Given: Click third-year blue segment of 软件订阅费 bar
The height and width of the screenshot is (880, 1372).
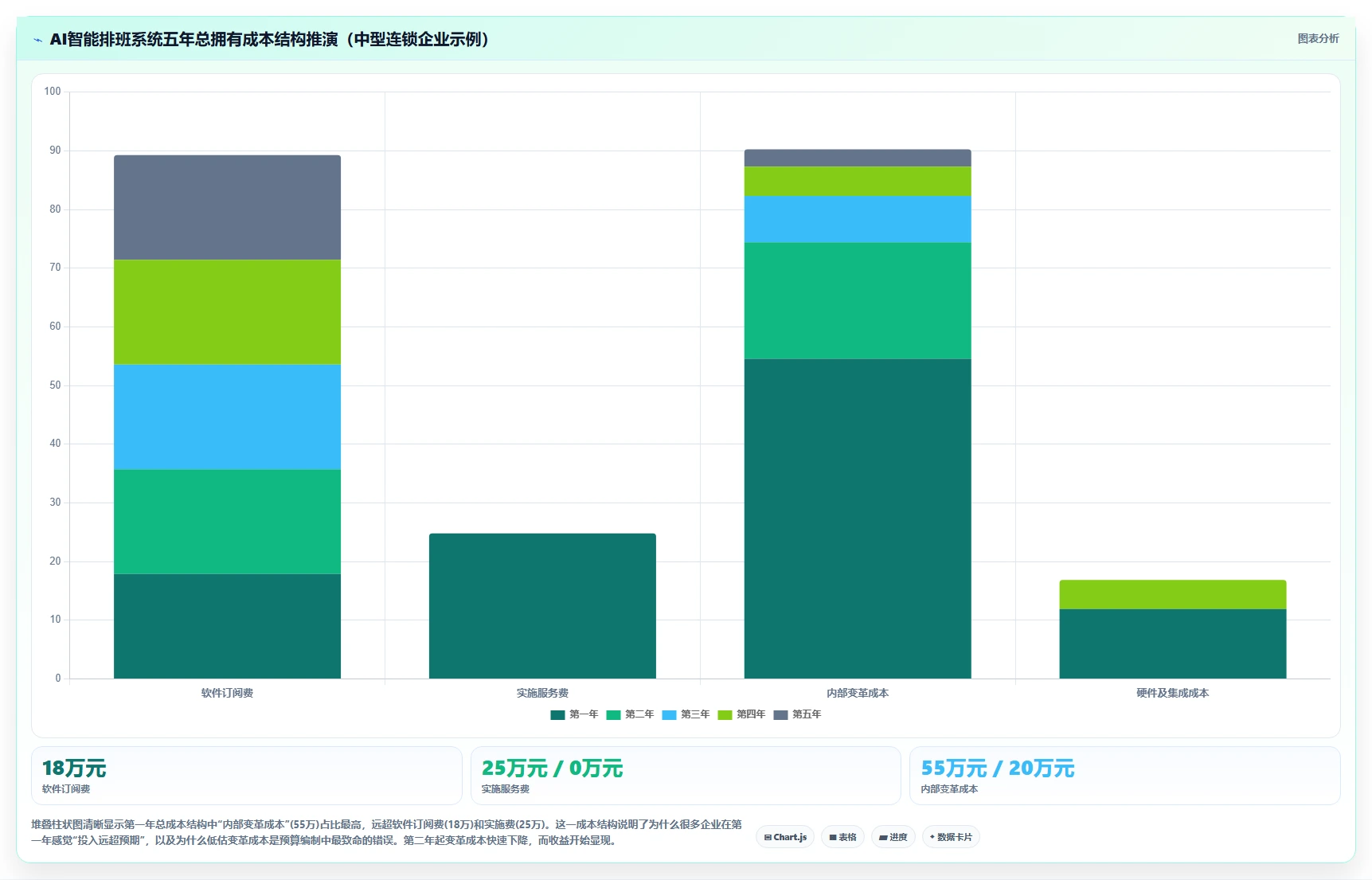Looking at the screenshot, I should [x=227, y=417].
